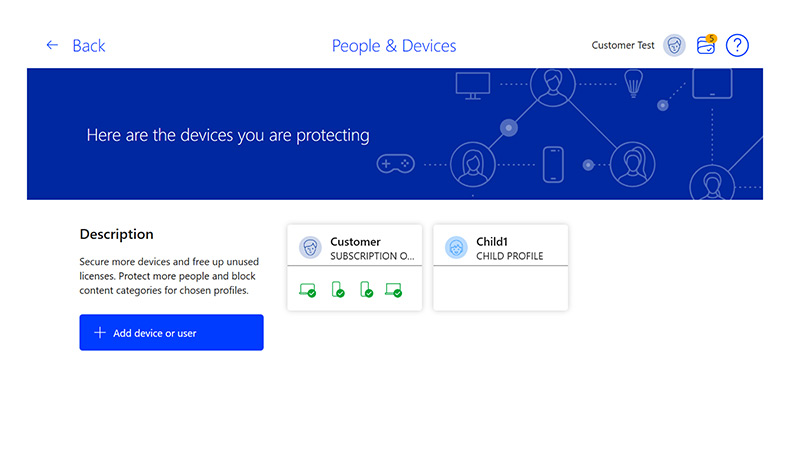Open the Child1 profile name
800x450 pixels.
click(x=493, y=241)
